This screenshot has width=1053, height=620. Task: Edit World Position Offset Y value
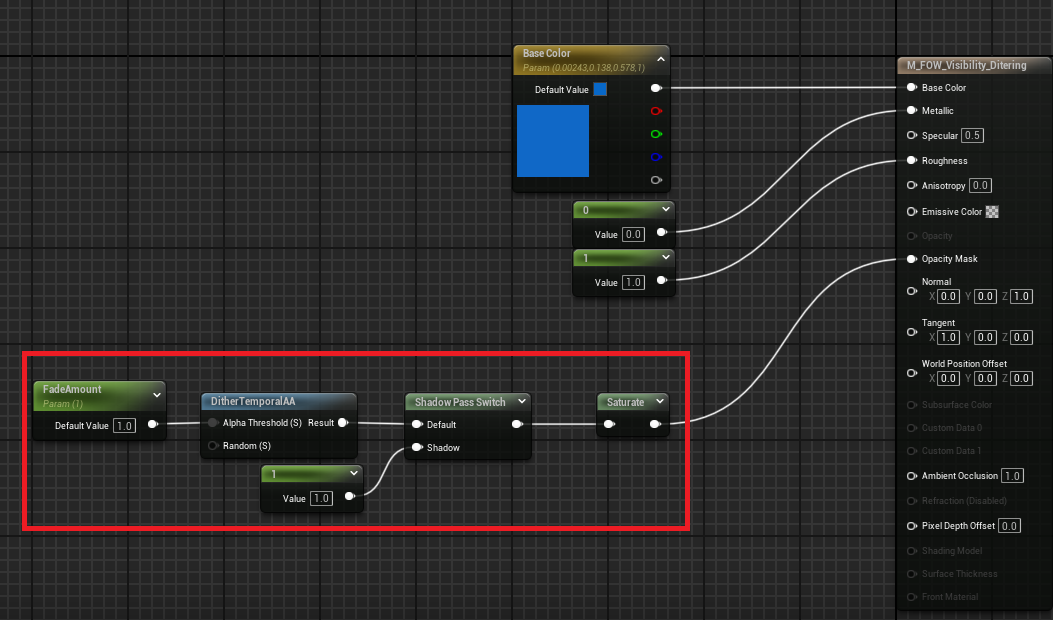click(985, 378)
